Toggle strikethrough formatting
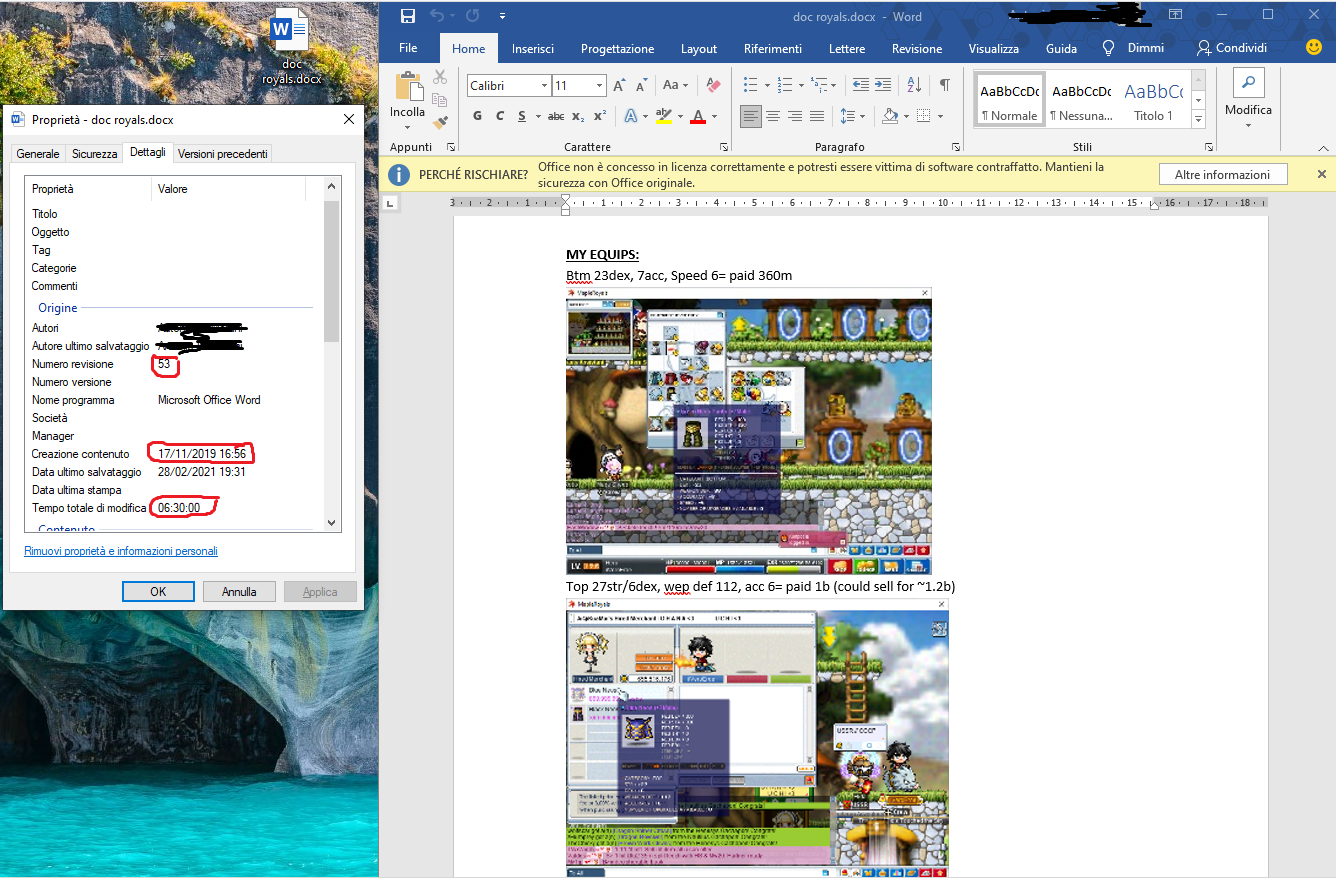 pyautogui.click(x=556, y=116)
